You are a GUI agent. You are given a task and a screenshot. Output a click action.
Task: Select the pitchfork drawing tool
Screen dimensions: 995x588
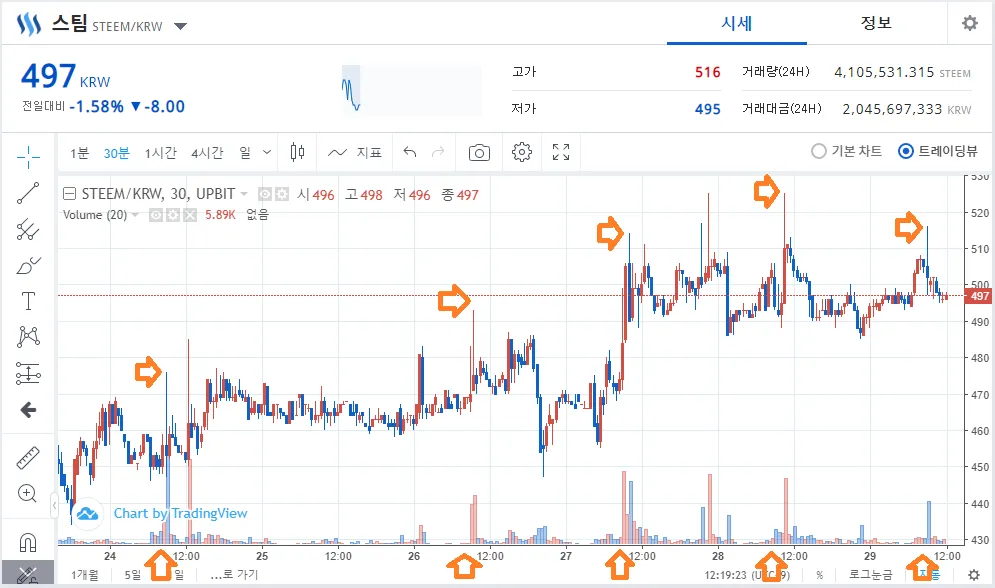28,229
